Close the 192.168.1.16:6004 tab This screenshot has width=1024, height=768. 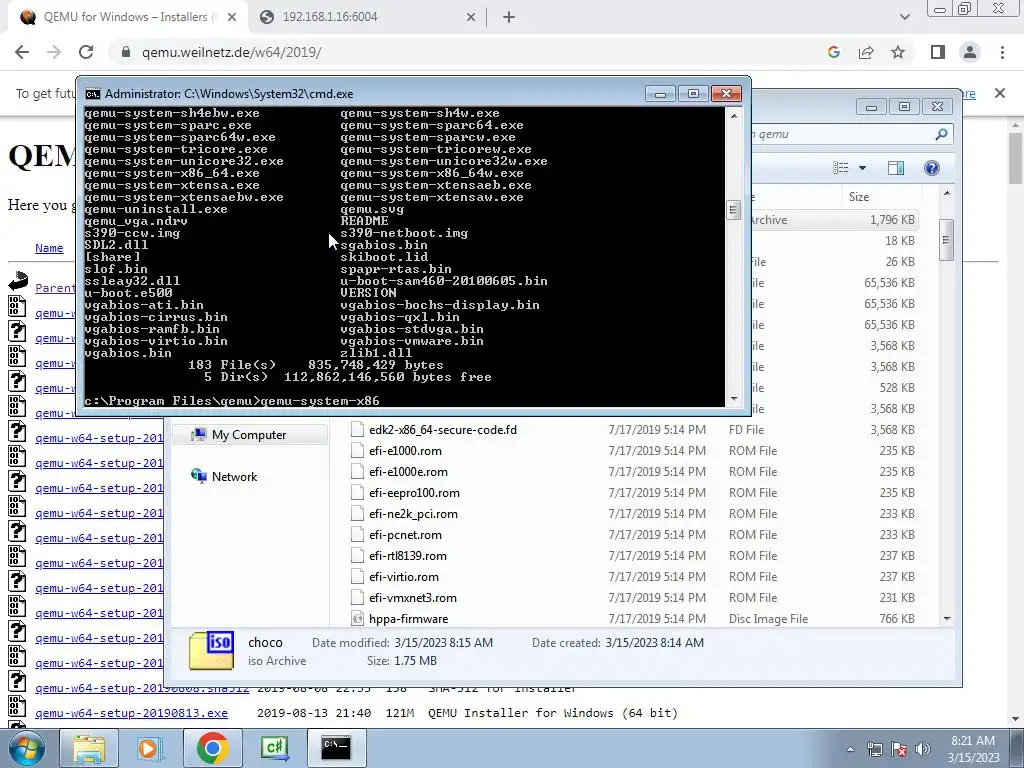(x=471, y=17)
